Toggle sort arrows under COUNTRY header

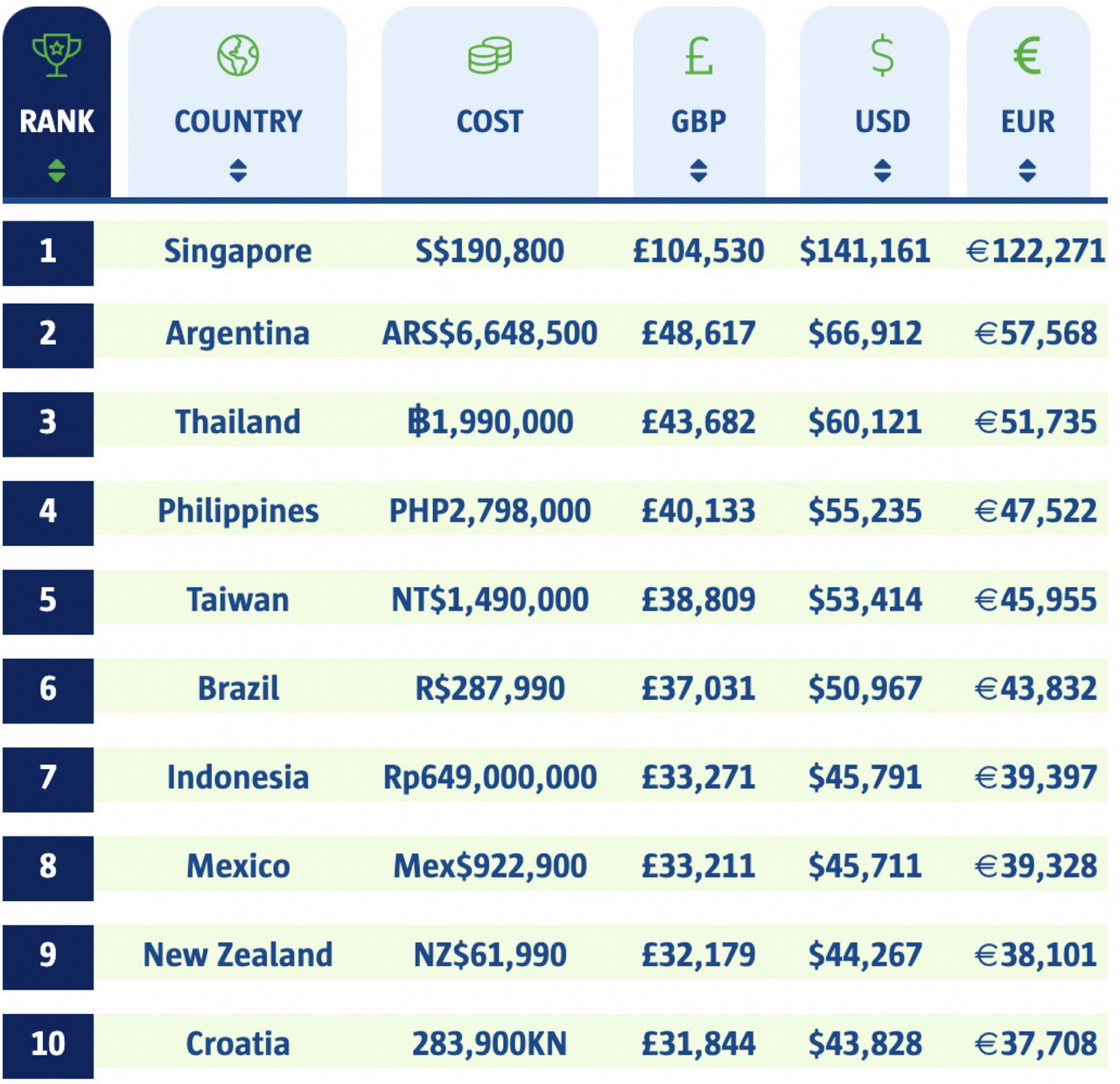click(238, 170)
